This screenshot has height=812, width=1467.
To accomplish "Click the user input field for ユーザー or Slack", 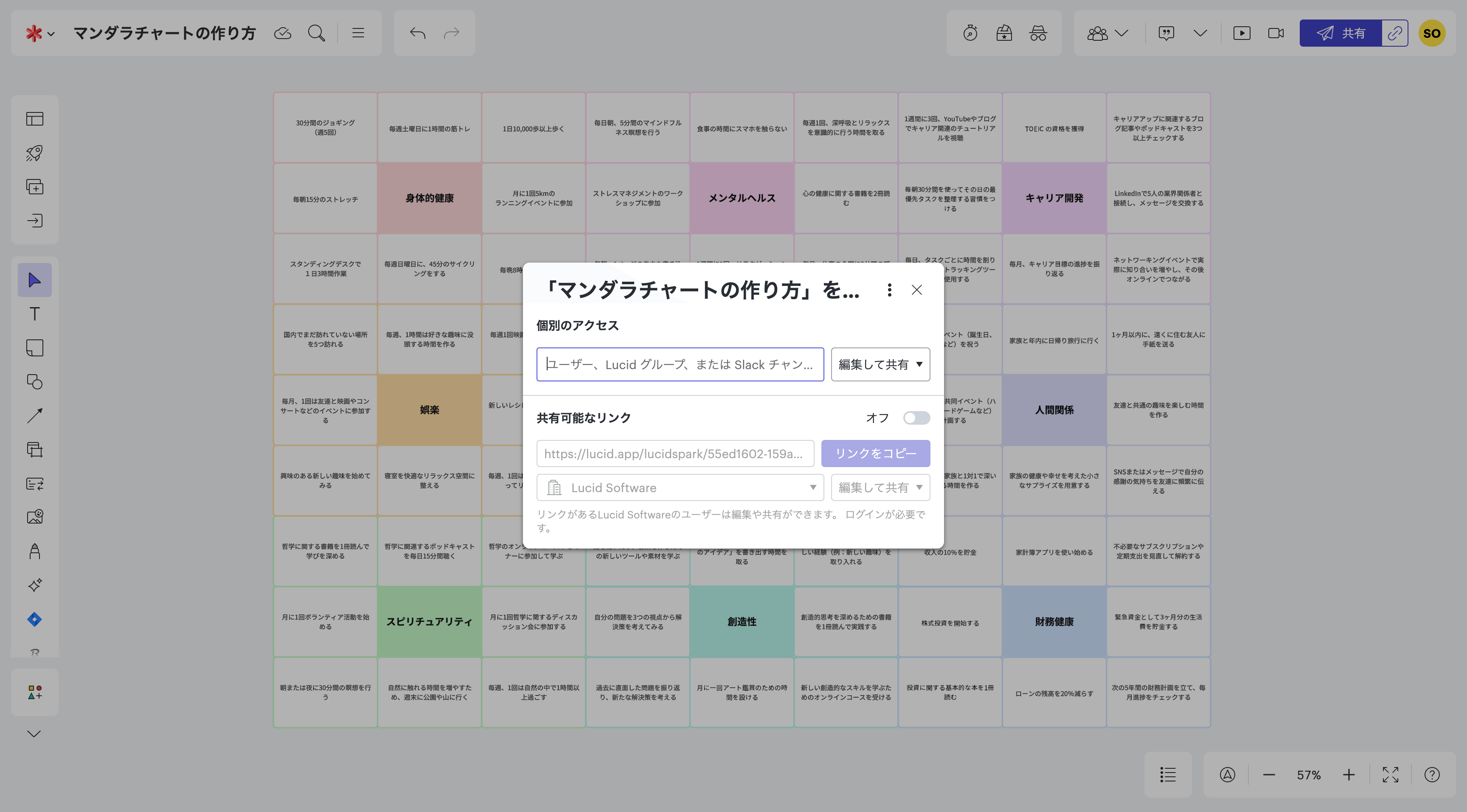I will pyautogui.click(x=681, y=364).
